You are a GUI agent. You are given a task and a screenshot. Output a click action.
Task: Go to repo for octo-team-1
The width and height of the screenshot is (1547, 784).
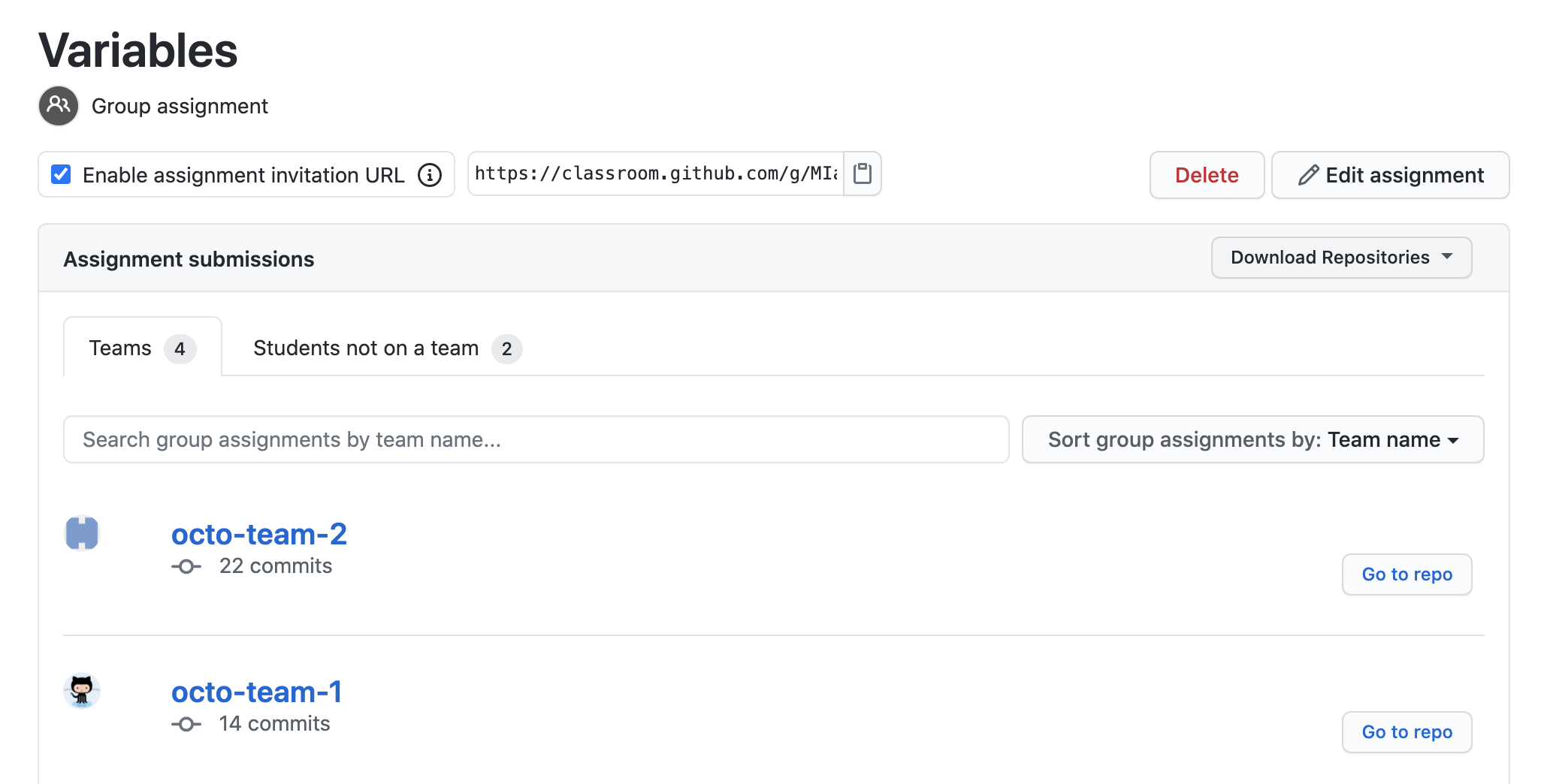pyautogui.click(x=1407, y=732)
